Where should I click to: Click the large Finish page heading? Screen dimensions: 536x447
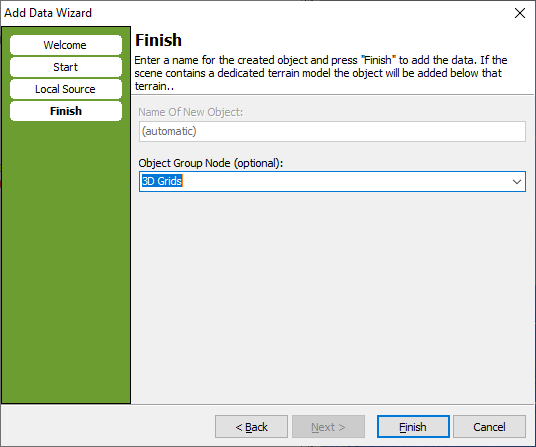158,40
